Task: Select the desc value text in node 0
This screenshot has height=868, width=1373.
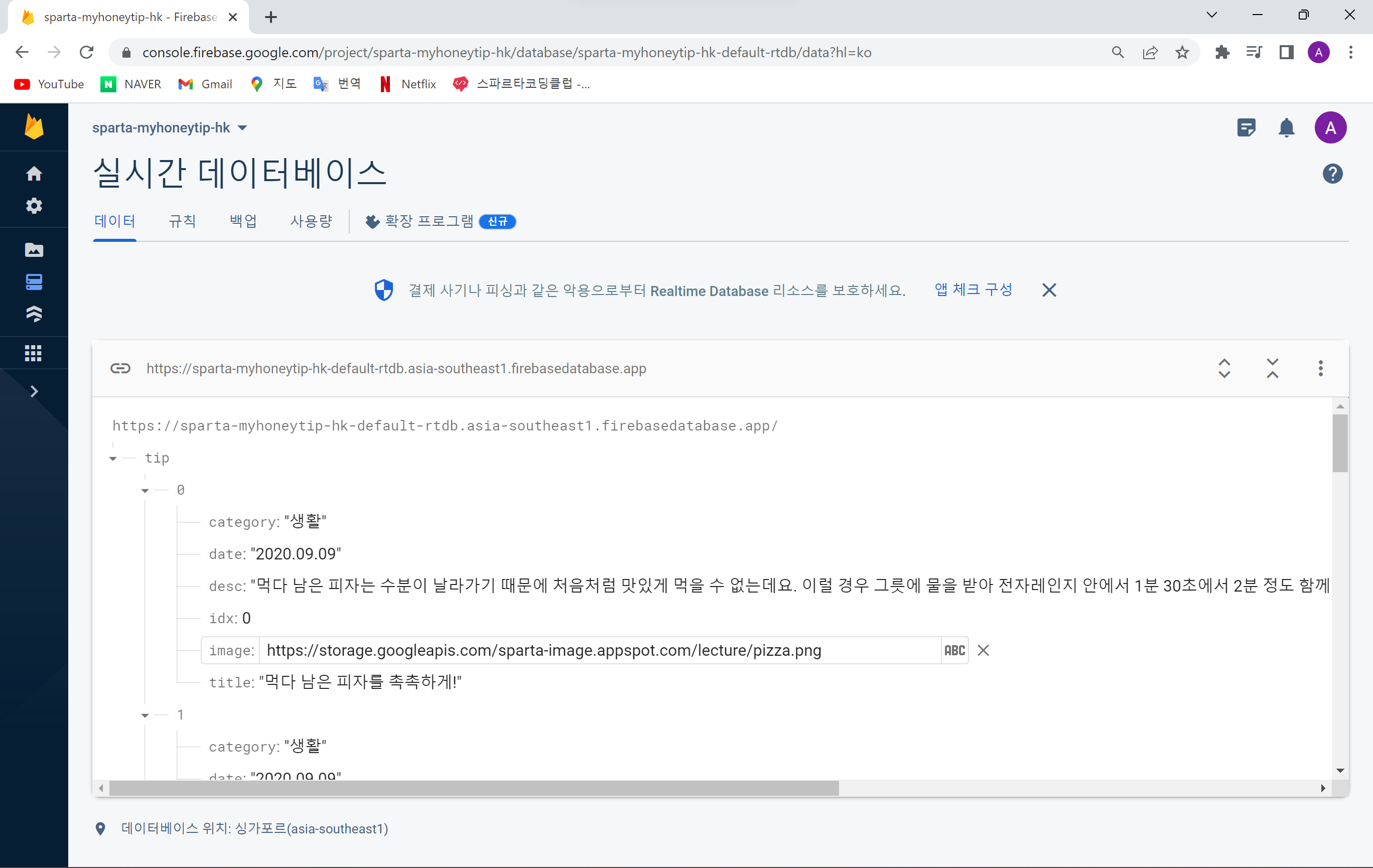Action: point(790,586)
